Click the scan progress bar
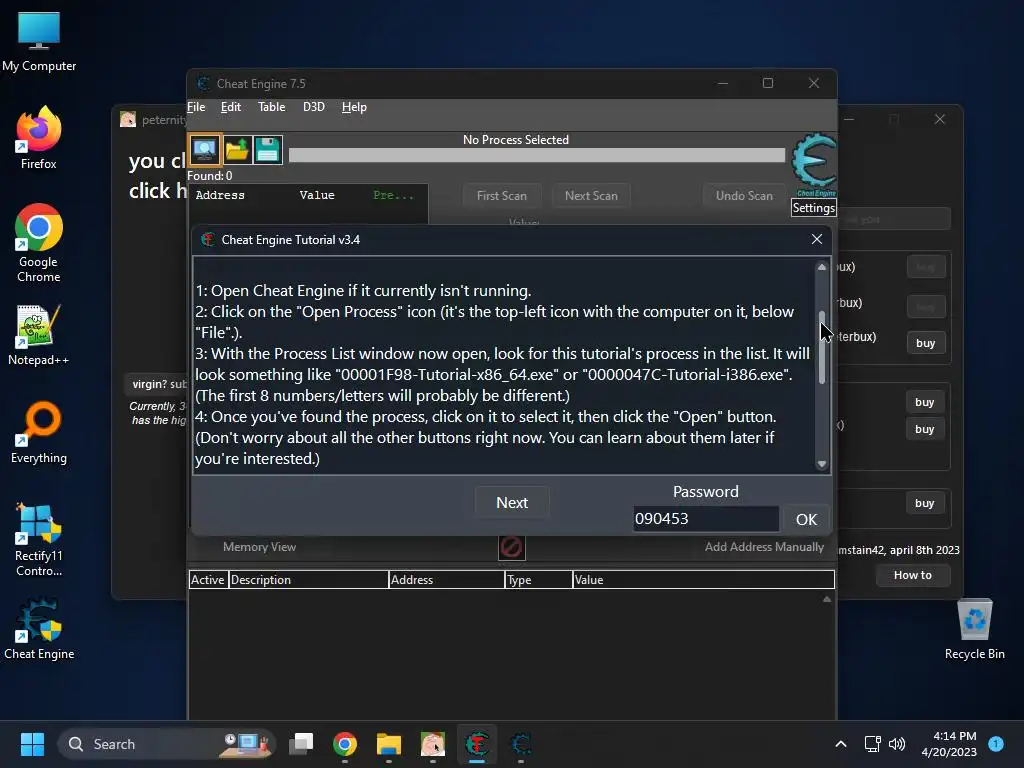Screen dimensions: 1024x768 (x=537, y=155)
